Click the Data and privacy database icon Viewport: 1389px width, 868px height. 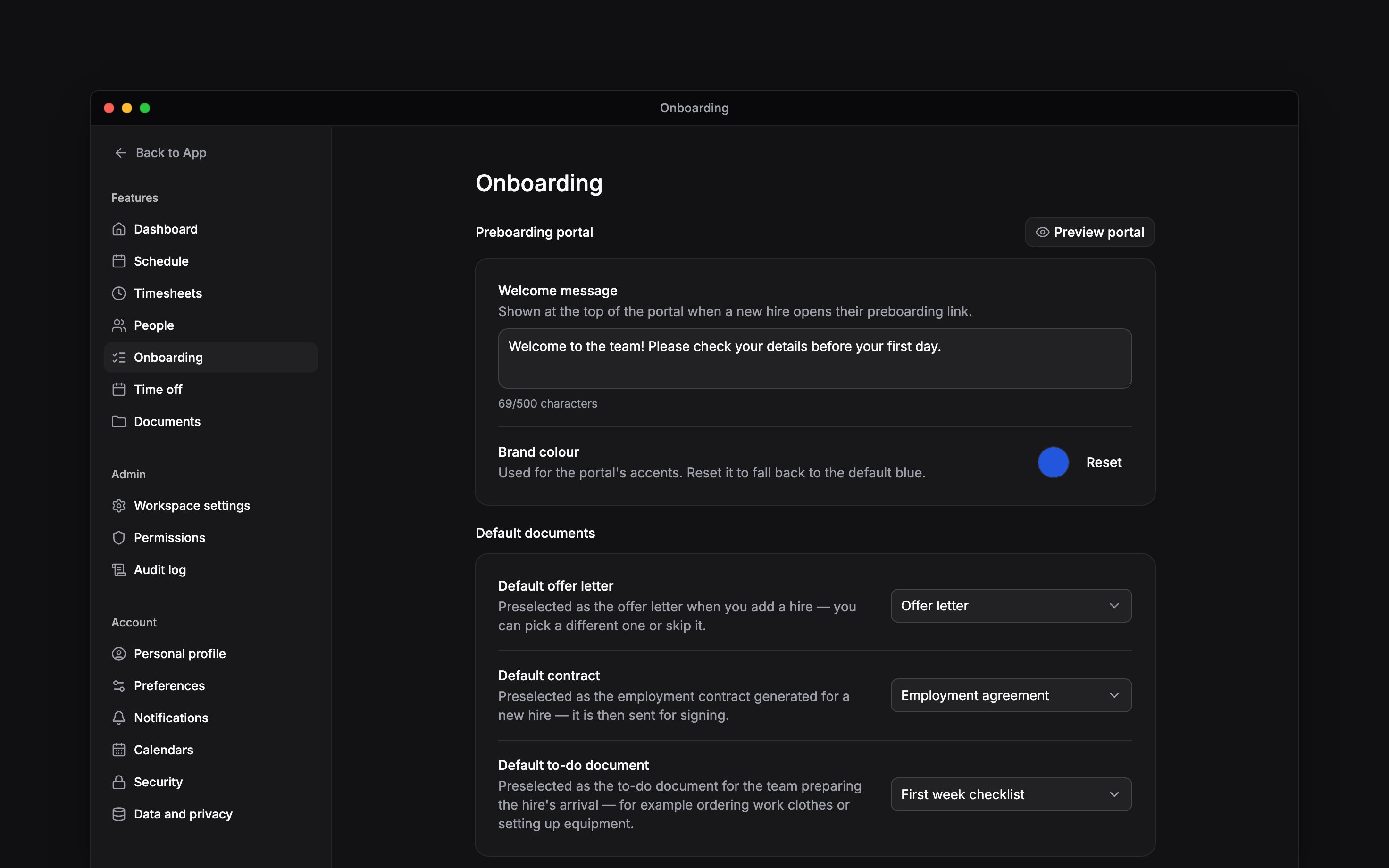(x=119, y=815)
